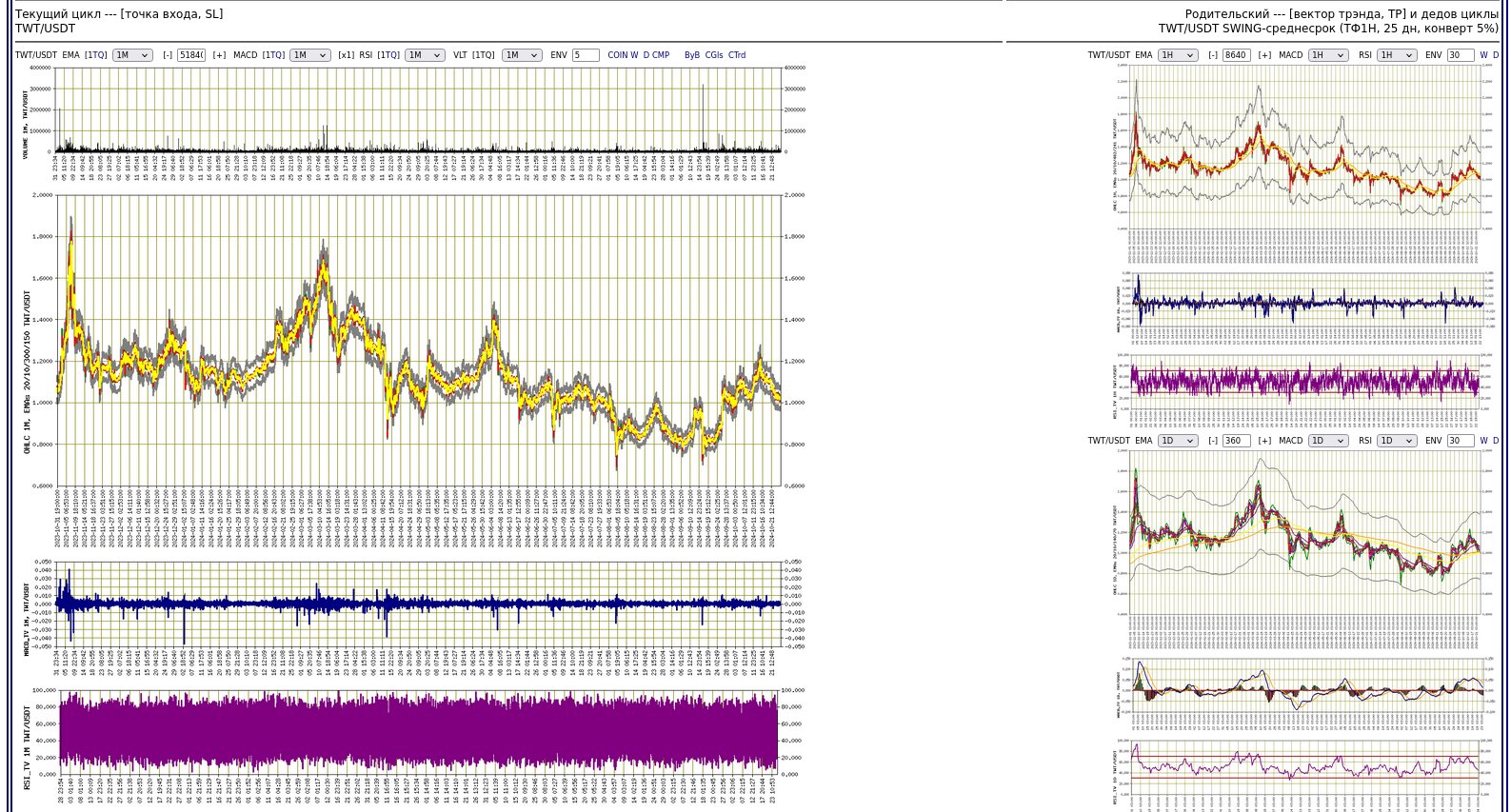This screenshot has width=1511, height=812.
Task: Open the MACD 1D timeframe dropdown
Action: pyautogui.click(x=1327, y=441)
